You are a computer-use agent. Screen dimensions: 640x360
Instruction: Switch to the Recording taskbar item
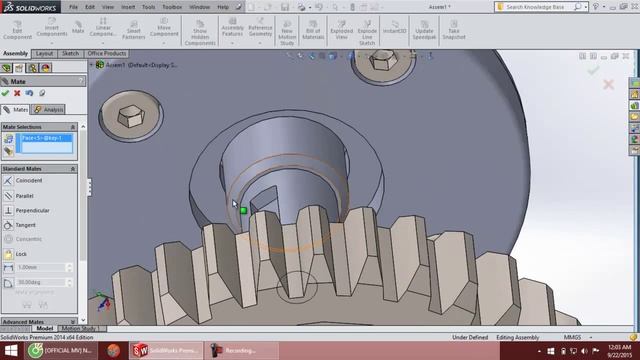point(241,351)
